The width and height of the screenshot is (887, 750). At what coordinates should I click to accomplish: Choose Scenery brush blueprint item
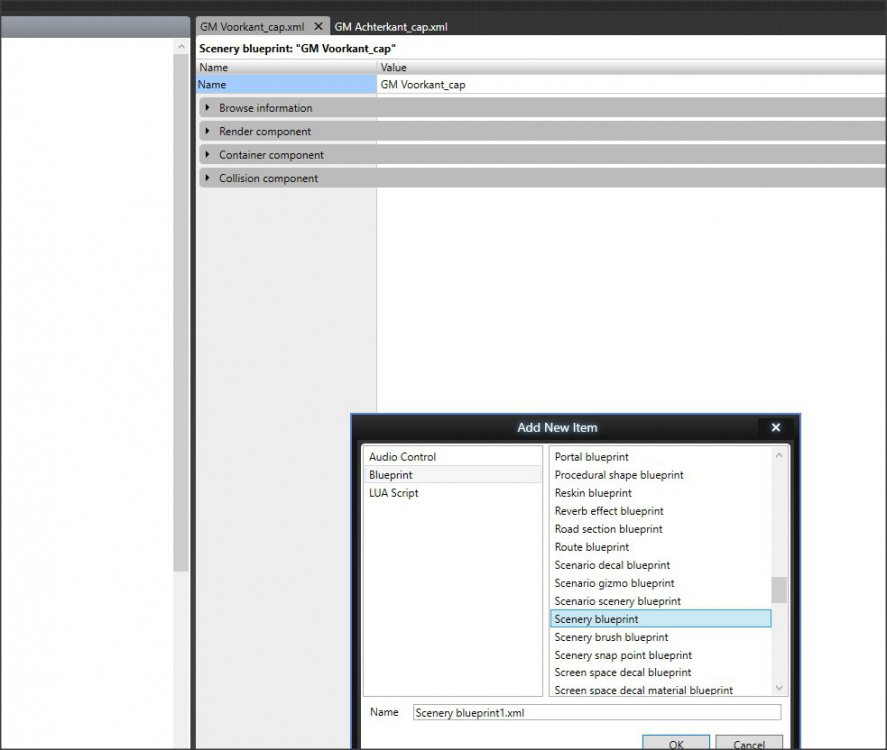click(611, 637)
